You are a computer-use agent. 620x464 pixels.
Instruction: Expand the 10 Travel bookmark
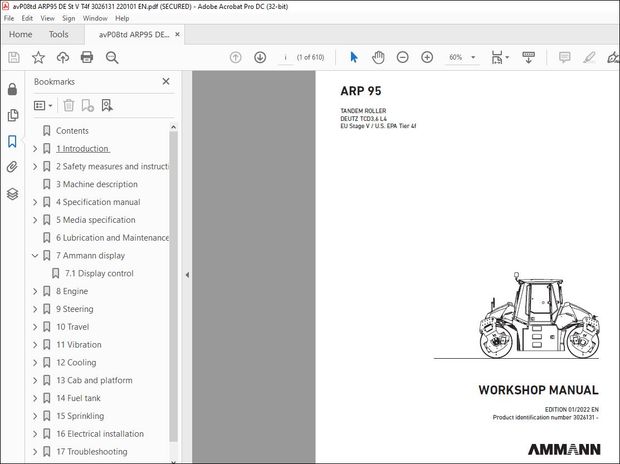tap(35, 327)
